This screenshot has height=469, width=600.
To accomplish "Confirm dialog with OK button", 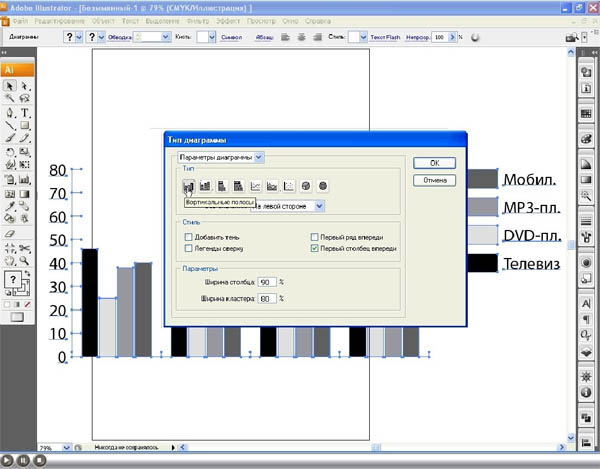I will click(x=434, y=162).
